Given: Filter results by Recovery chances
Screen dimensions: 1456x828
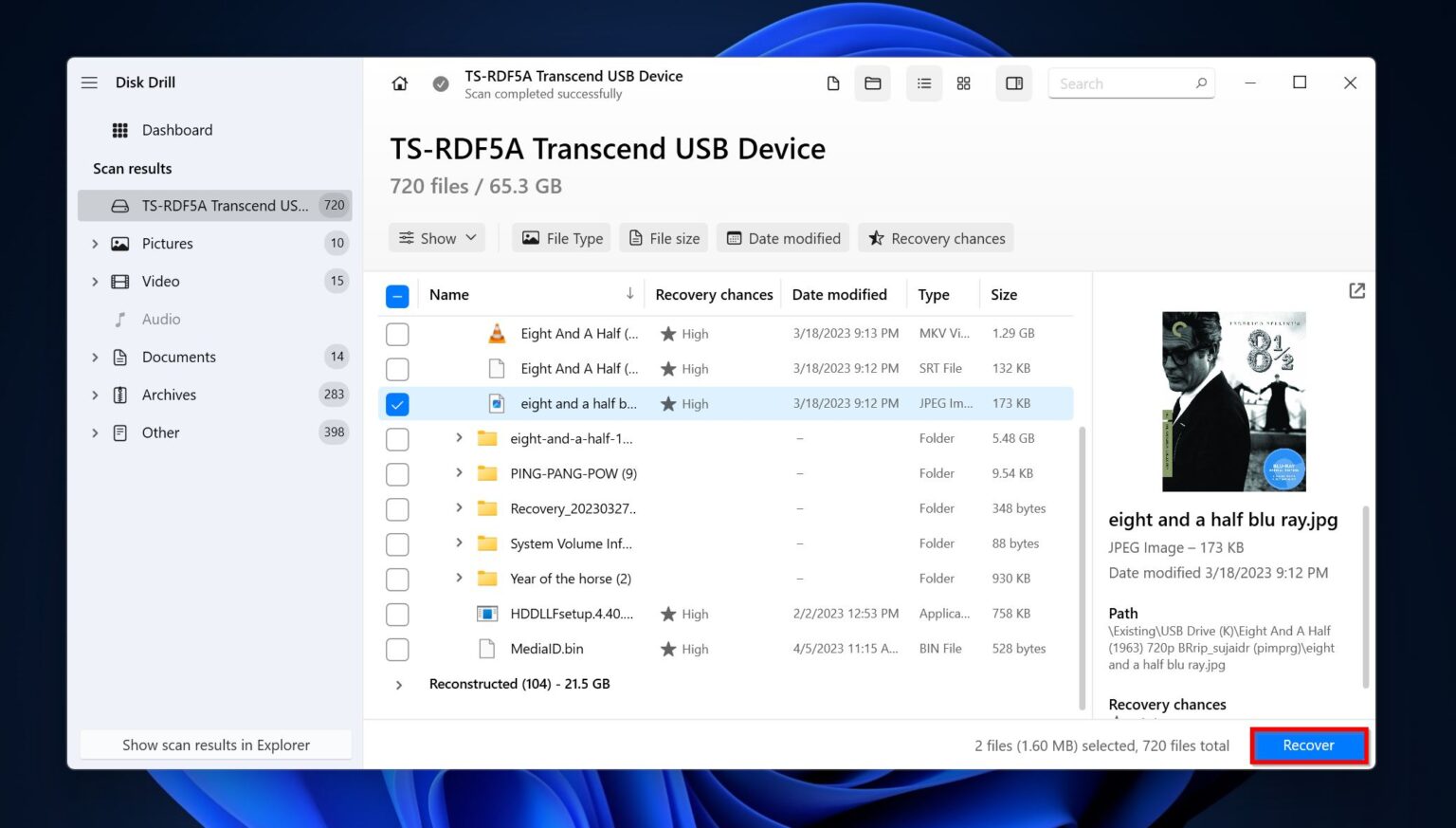Looking at the screenshot, I should 936,237.
